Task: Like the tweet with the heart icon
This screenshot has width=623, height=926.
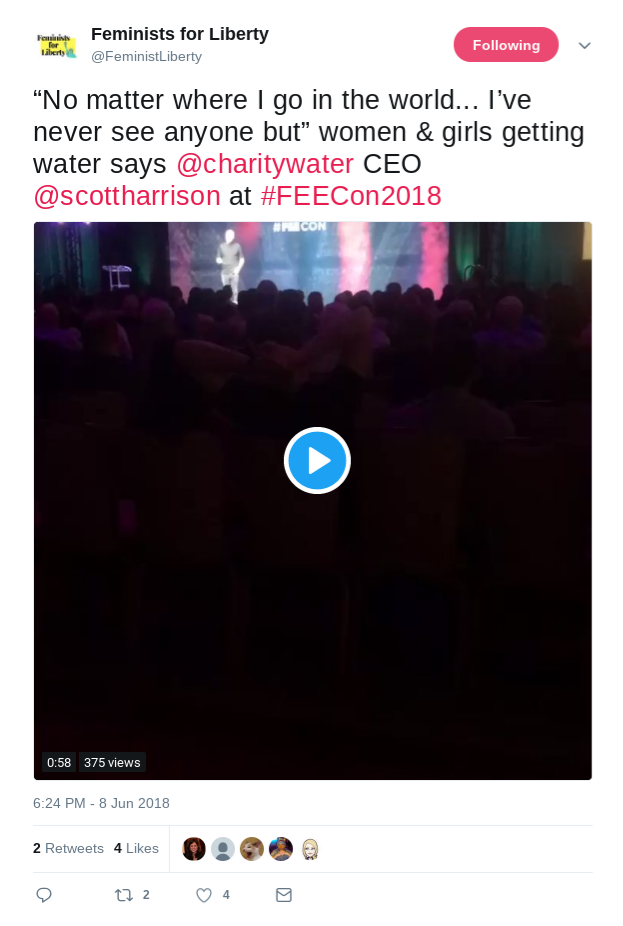Action: pyautogui.click(x=204, y=895)
